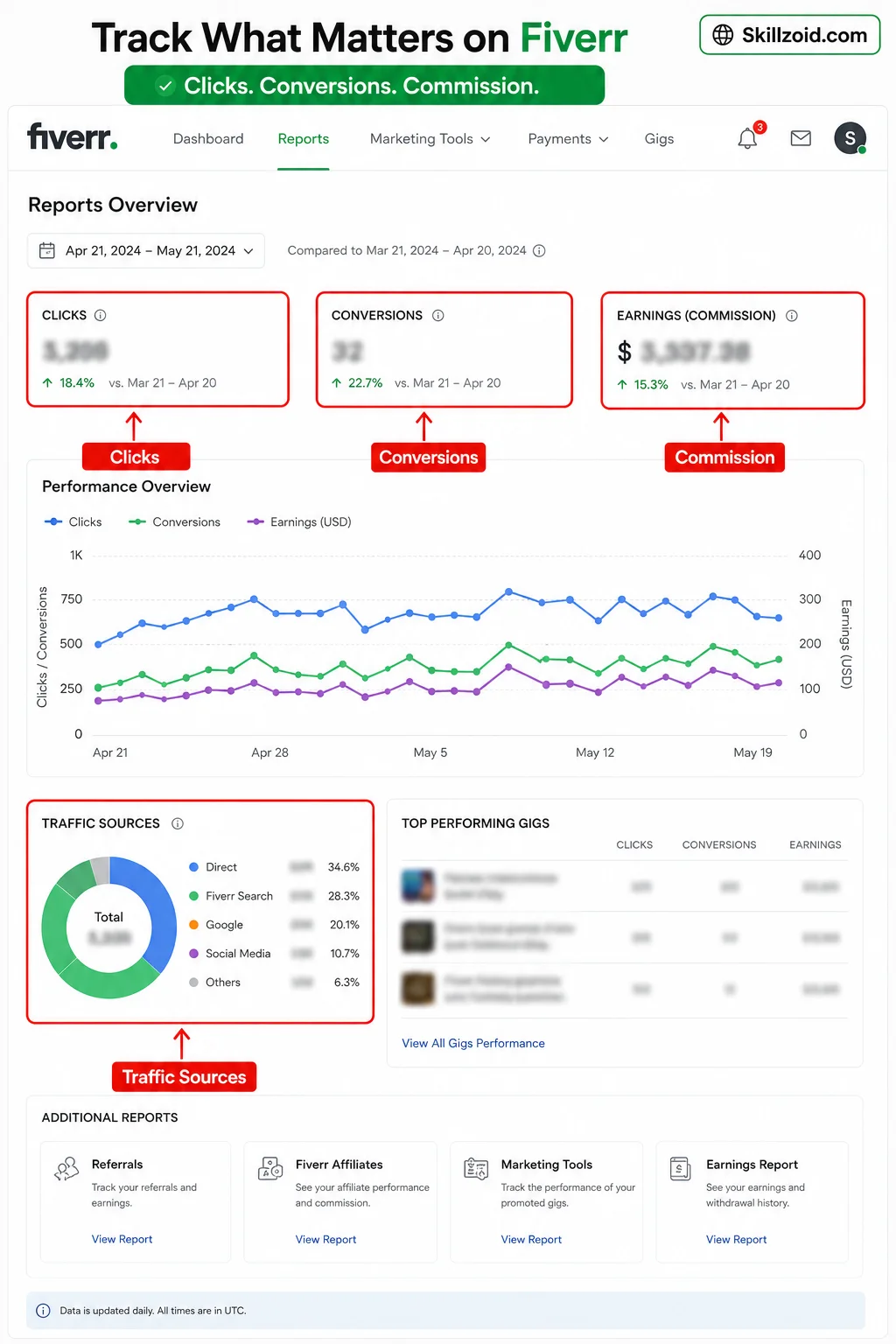
Task: Click the info icon beside TRAFFIC SOURCES
Action: point(178,823)
